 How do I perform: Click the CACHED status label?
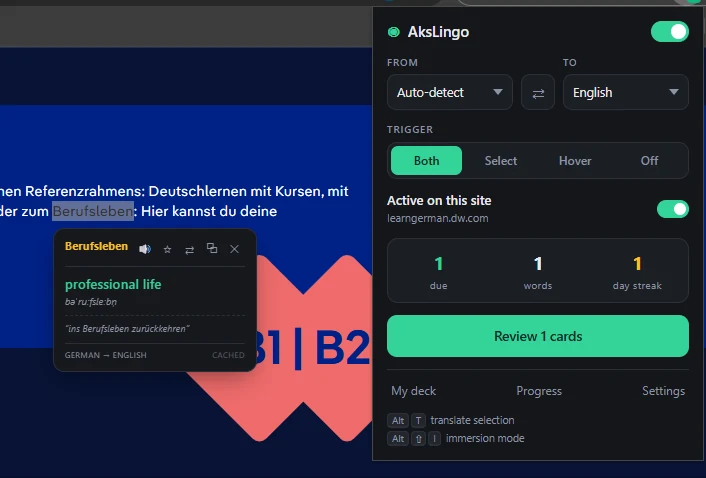(x=228, y=355)
